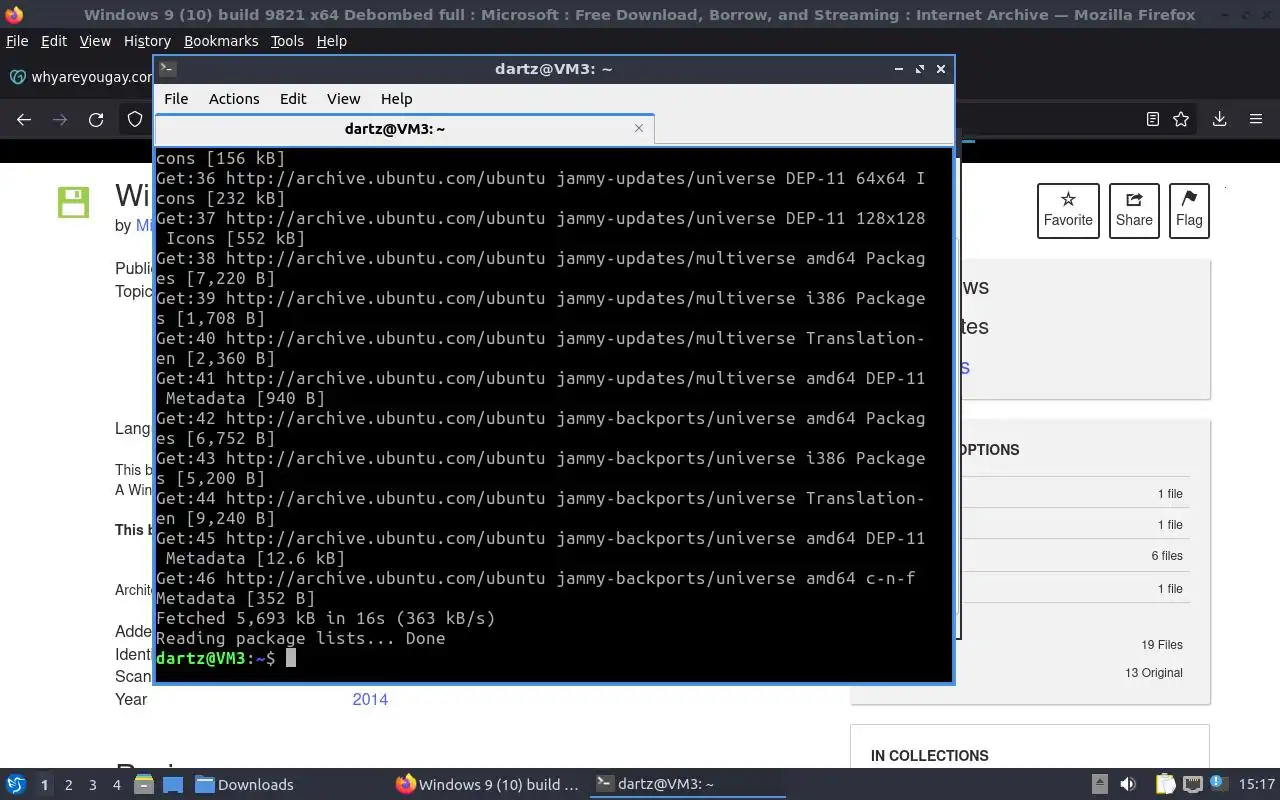Click the 'Fetched 5,693 kB in 16s' line
The height and width of the screenshot is (800, 1280).
tap(326, 618)
